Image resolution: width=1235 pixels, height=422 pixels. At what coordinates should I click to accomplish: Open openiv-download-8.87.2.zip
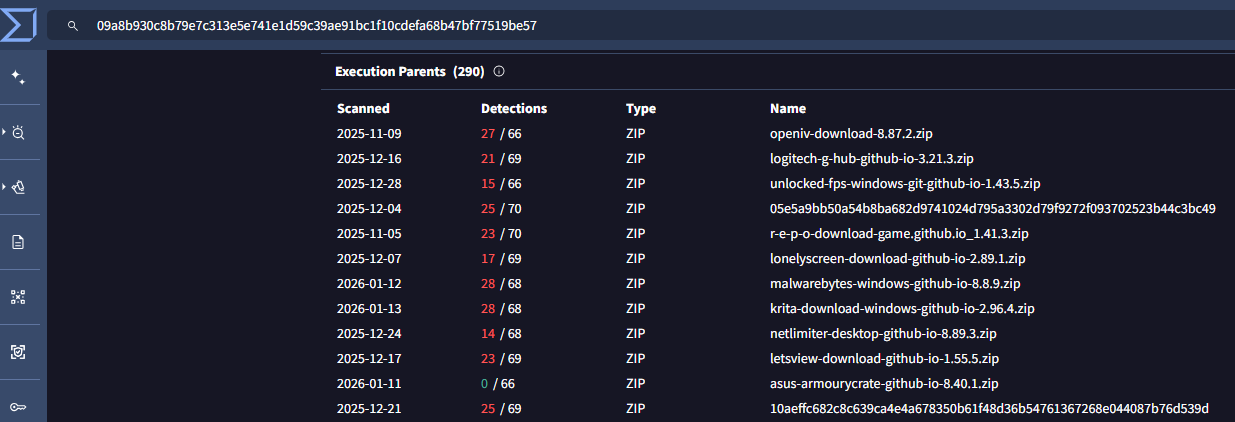pos(852,133)
